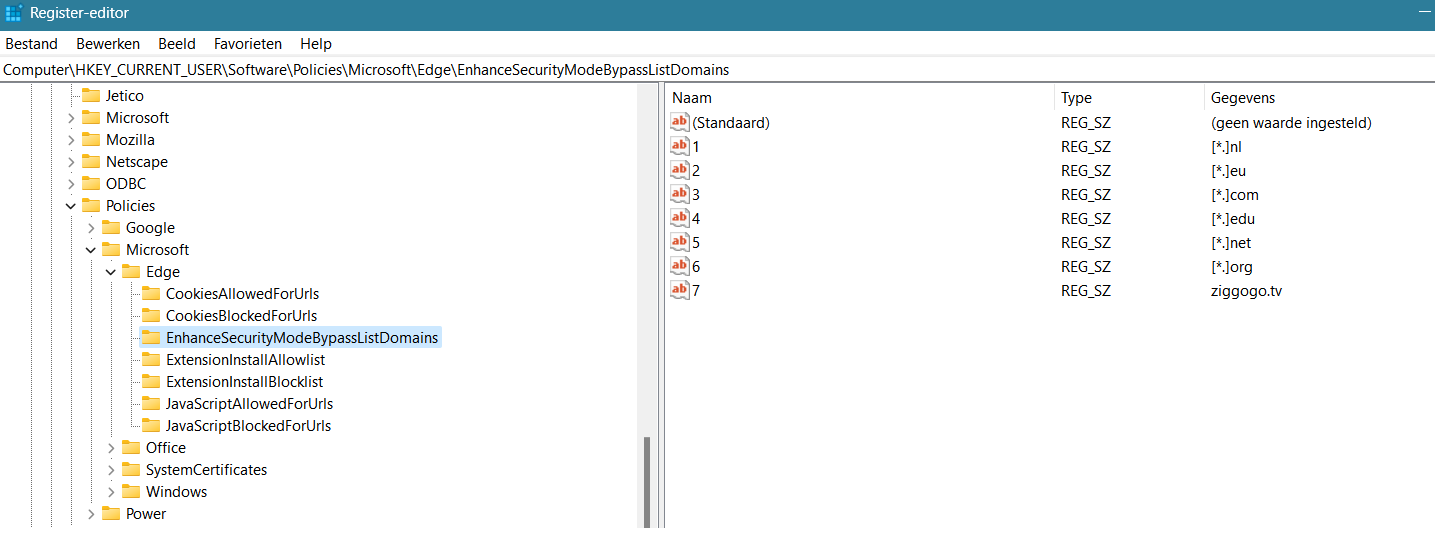Click the registry path address bar

click(717, 70)
